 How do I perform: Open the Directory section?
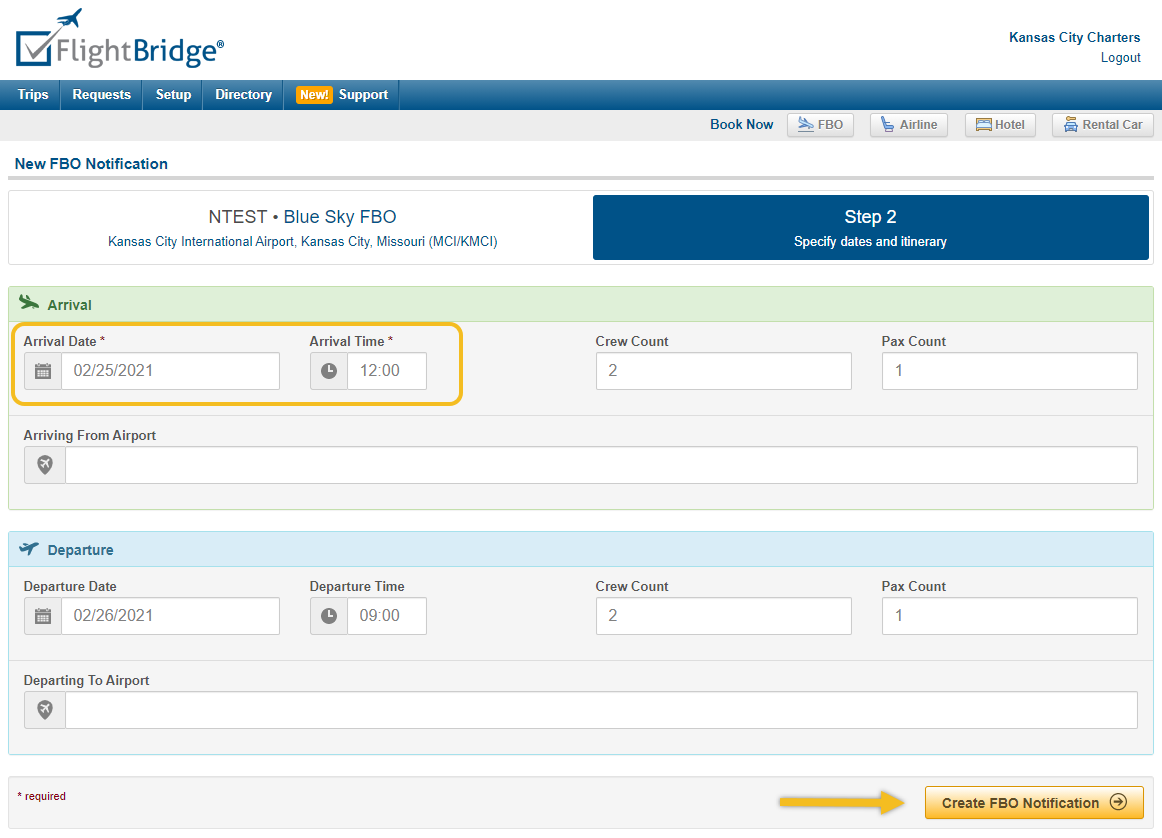[x=242, y=94]
